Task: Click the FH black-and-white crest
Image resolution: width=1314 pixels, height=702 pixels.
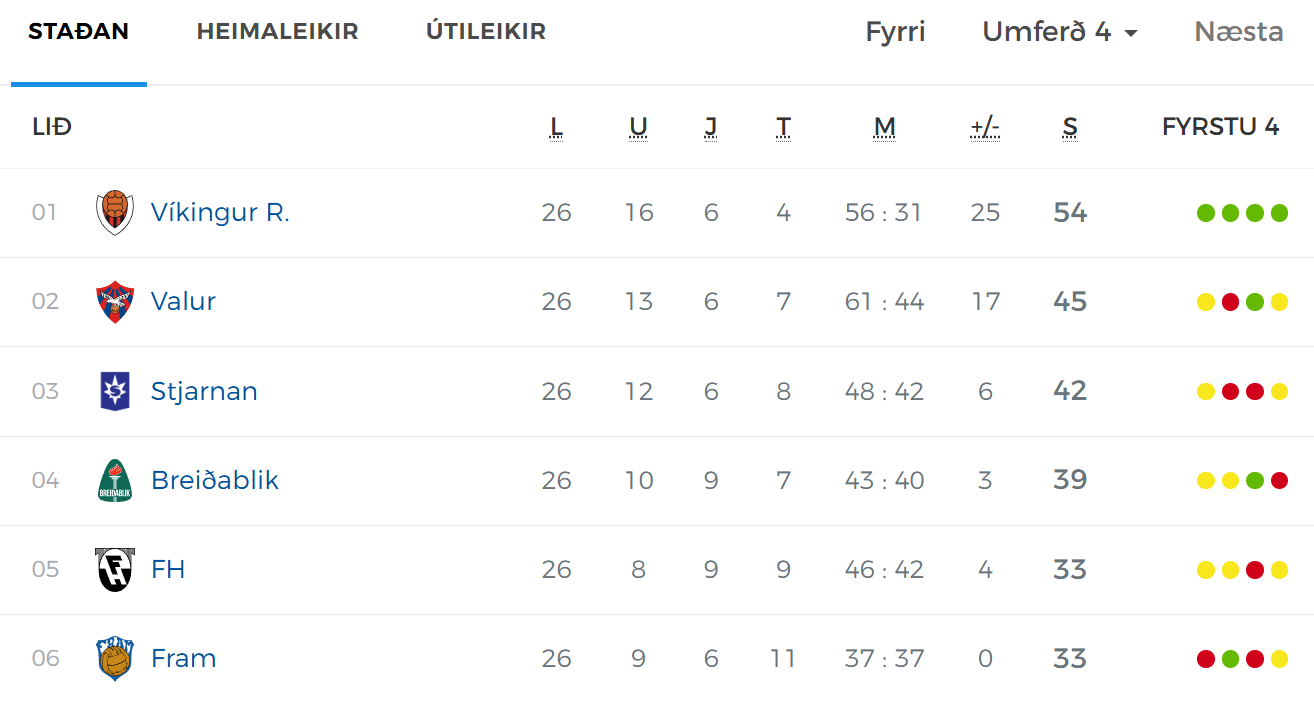Action: coord(115,569)
